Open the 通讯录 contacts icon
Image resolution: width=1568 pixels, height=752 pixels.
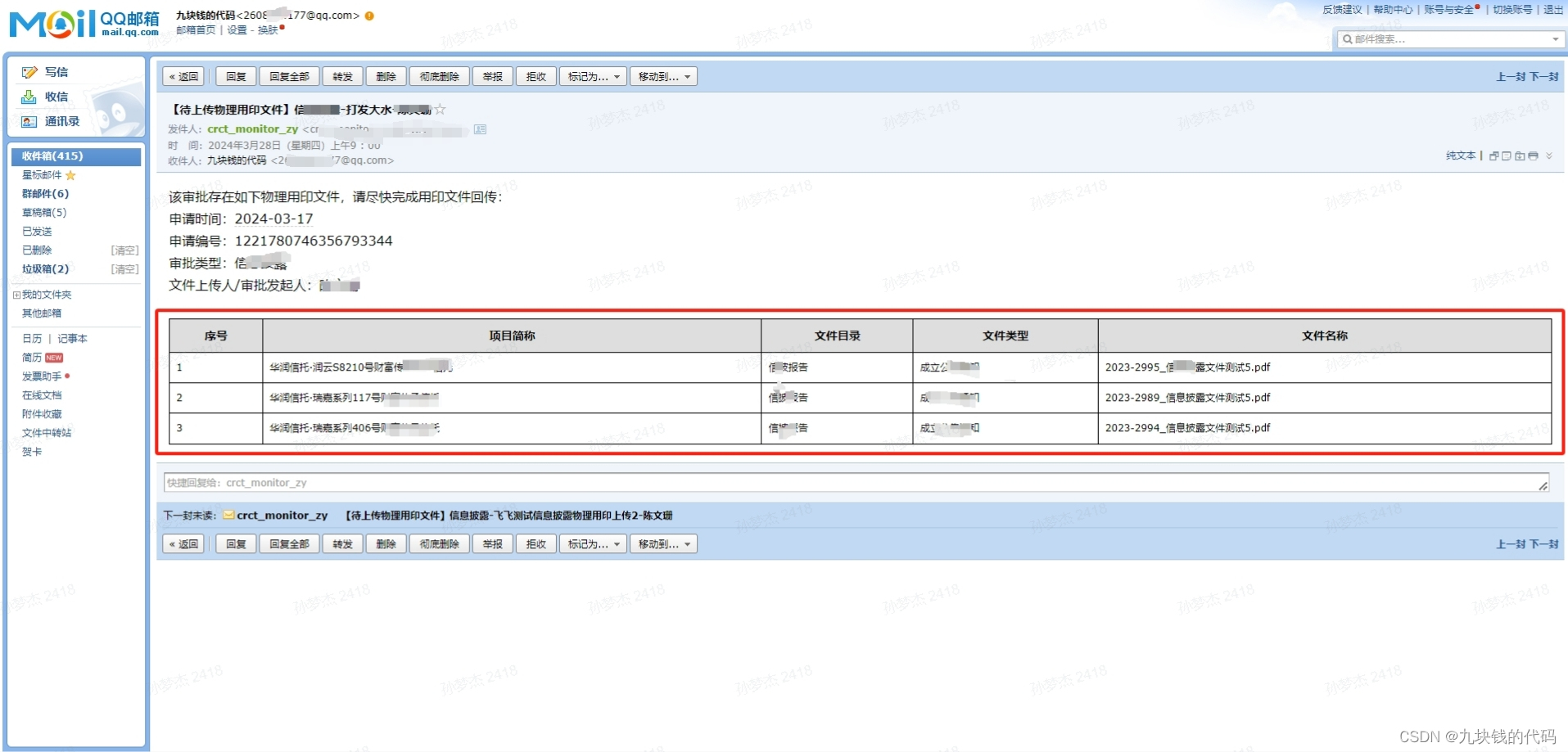click(28, 121)
